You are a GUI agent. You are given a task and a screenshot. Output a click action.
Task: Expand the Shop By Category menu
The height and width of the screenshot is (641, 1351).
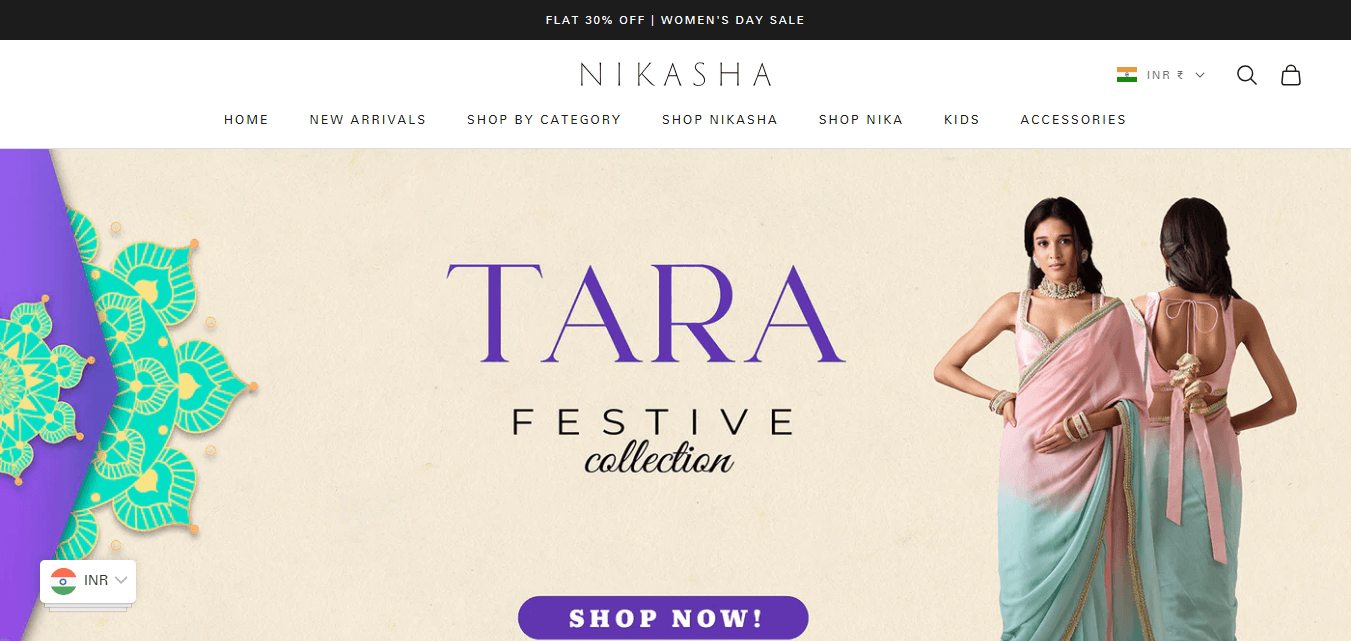(544, 119)
